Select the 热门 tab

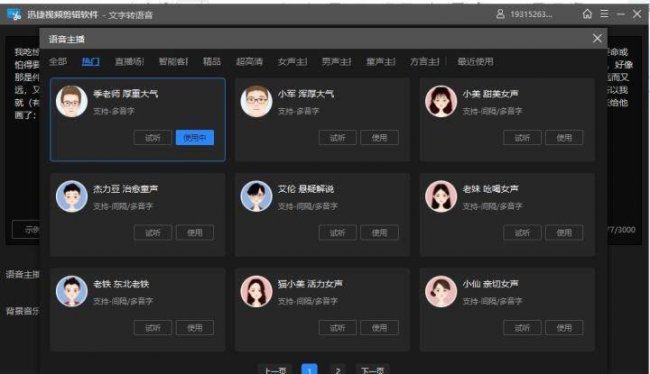90,62
